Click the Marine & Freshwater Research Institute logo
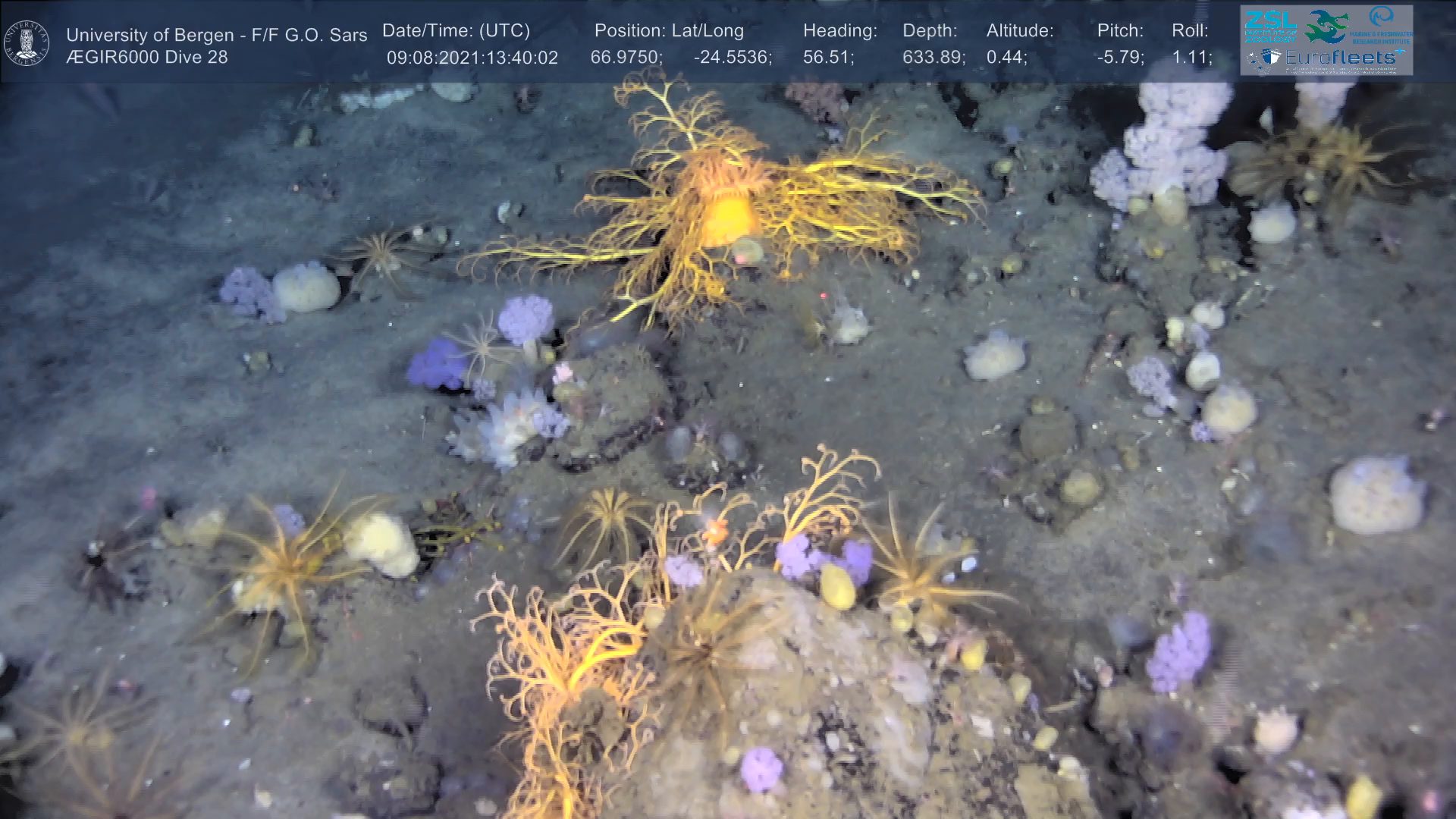1456x819 pixels. 1382,24
